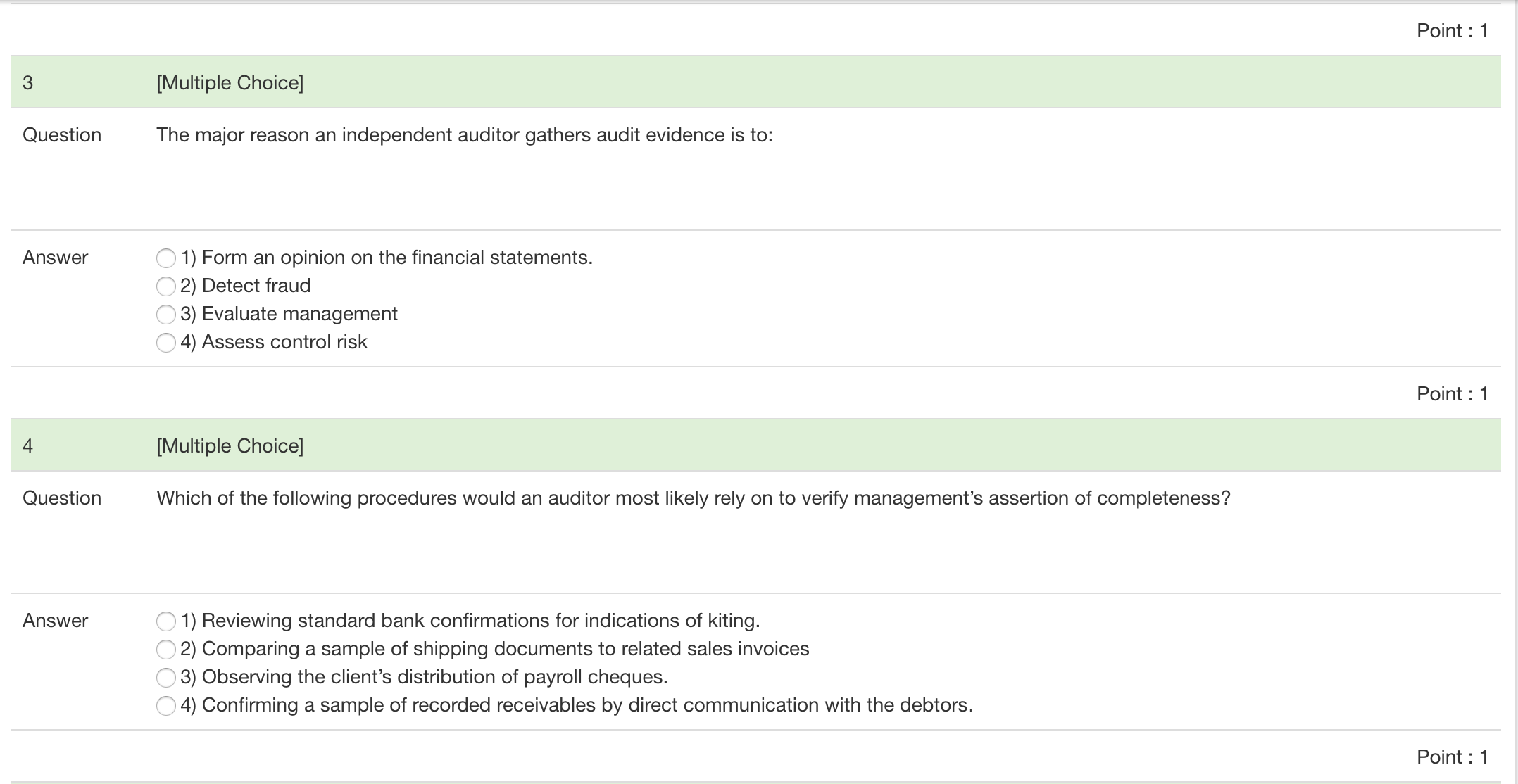Click the "Answer" label for question 4
This screenshot has width=1518, height=784.
point(56,621)
